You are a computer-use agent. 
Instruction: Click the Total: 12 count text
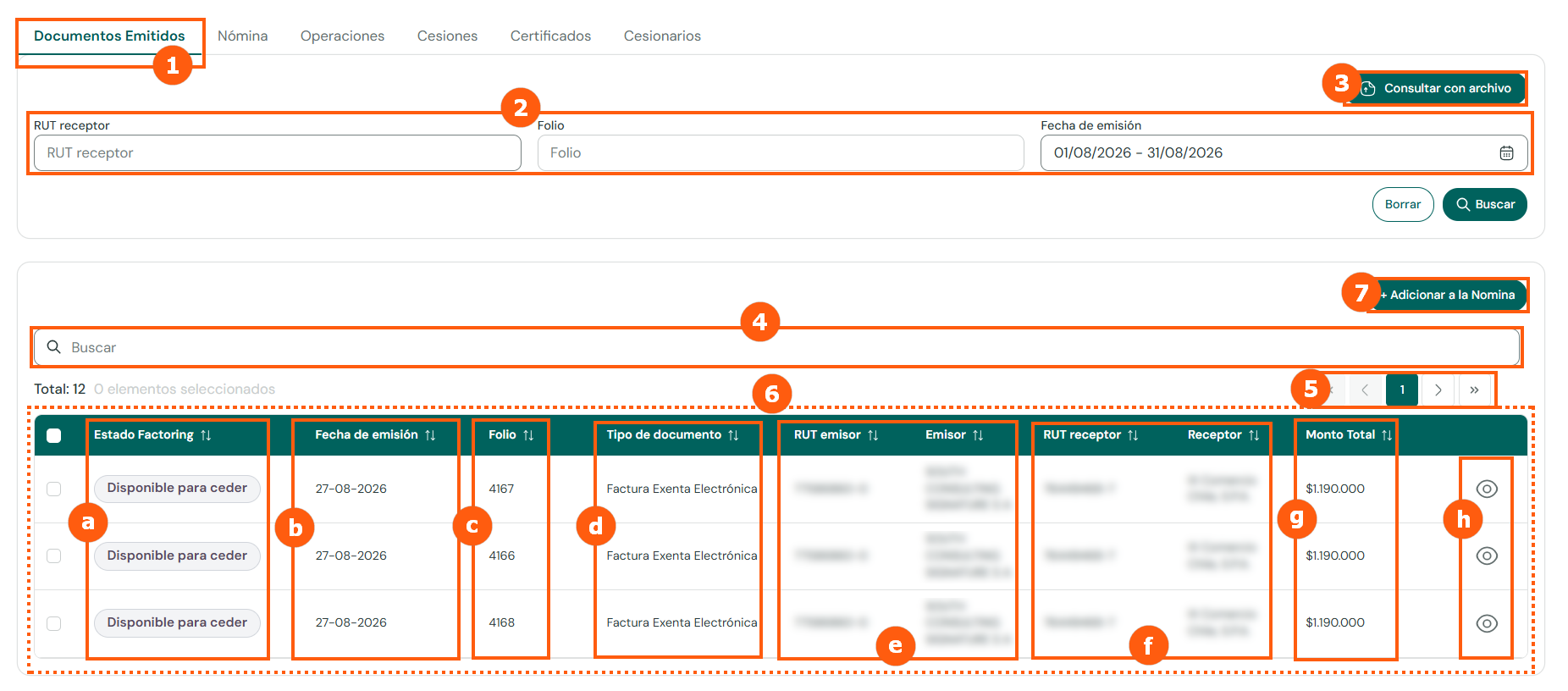tap(59, 390)
